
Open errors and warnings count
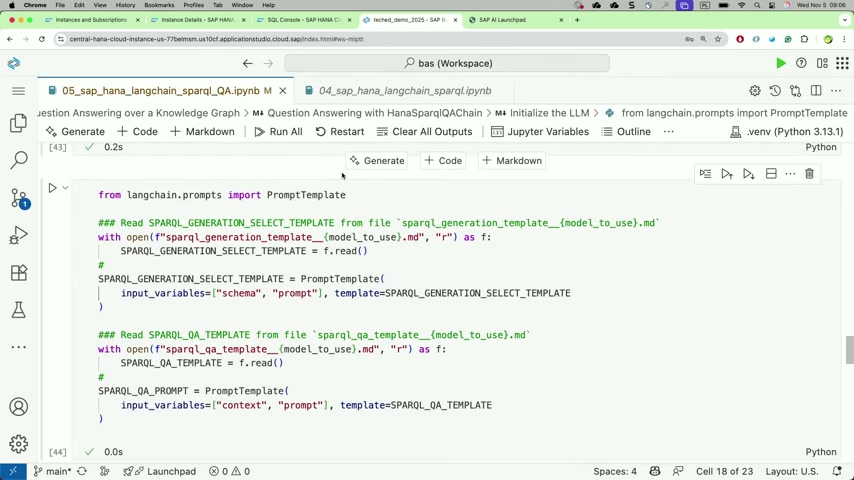pos(229,471)
